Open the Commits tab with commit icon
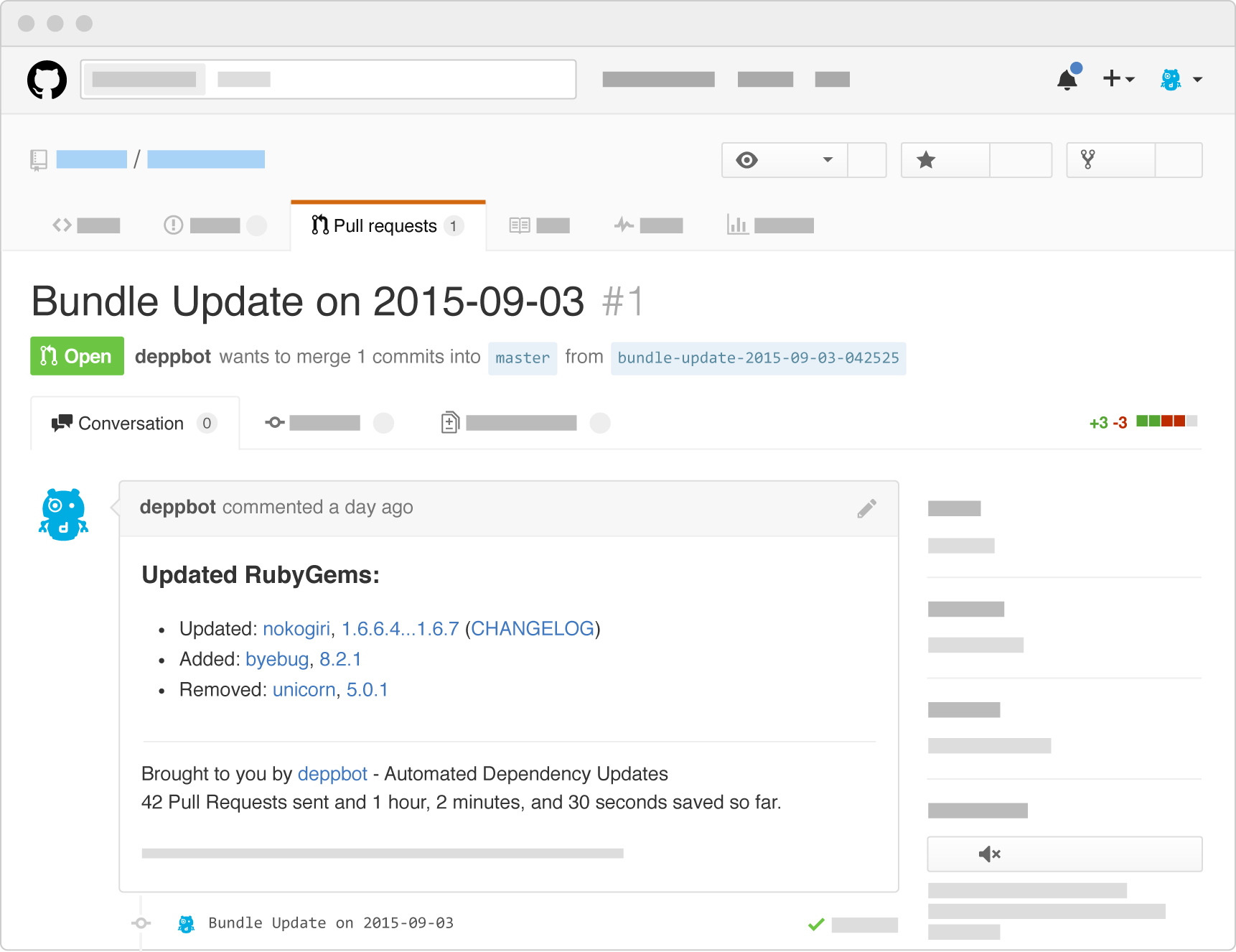 tap(329, 424)
